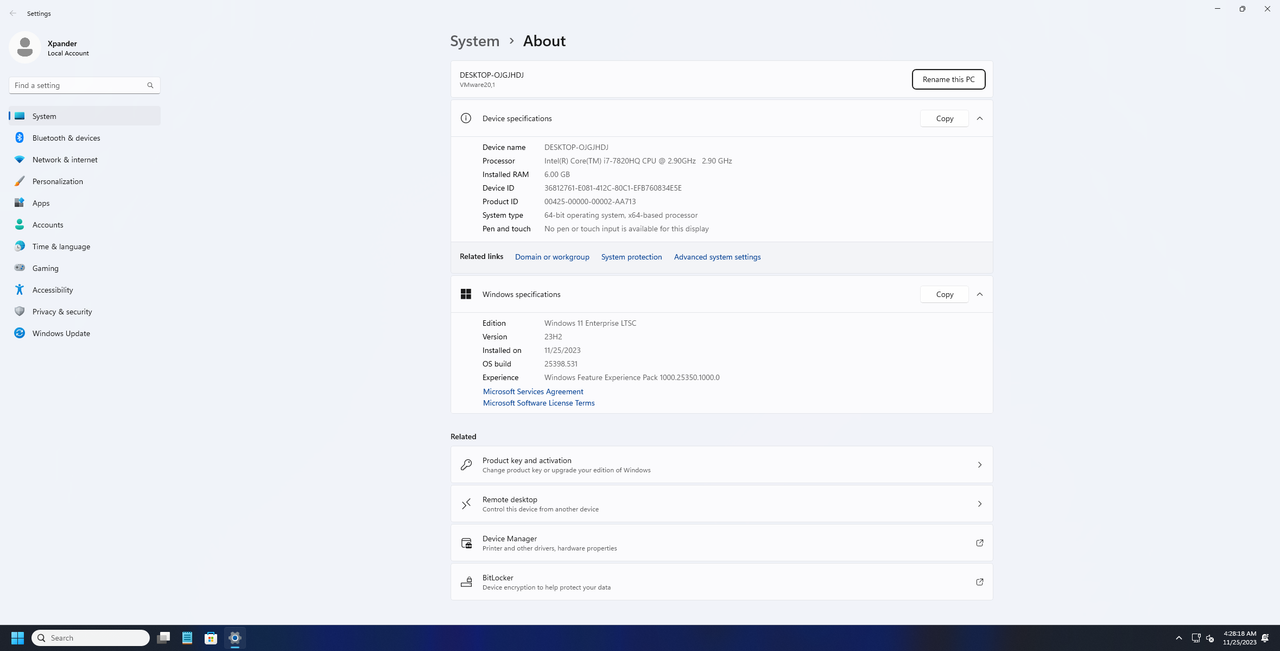Click the BitLocker lock drive icon
The width and height of the screenshot is (1280, 651).
click(x=466, y=582)
